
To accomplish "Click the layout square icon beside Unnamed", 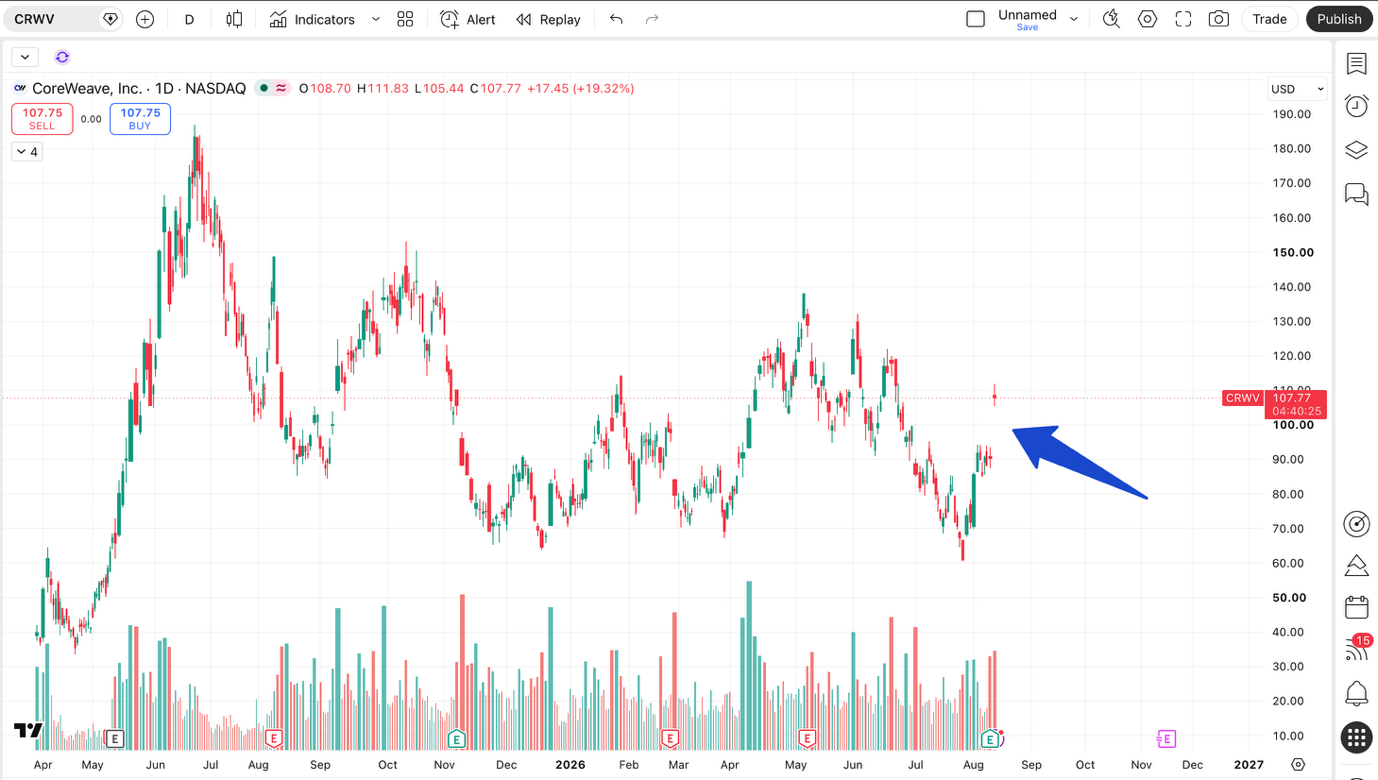I will point(976,19).
